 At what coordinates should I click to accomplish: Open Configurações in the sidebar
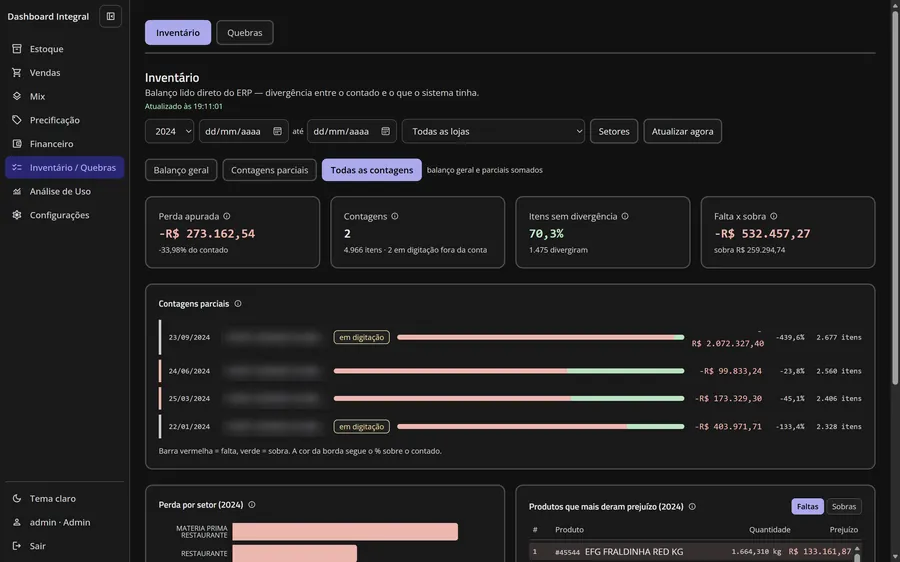pos(64,215)
